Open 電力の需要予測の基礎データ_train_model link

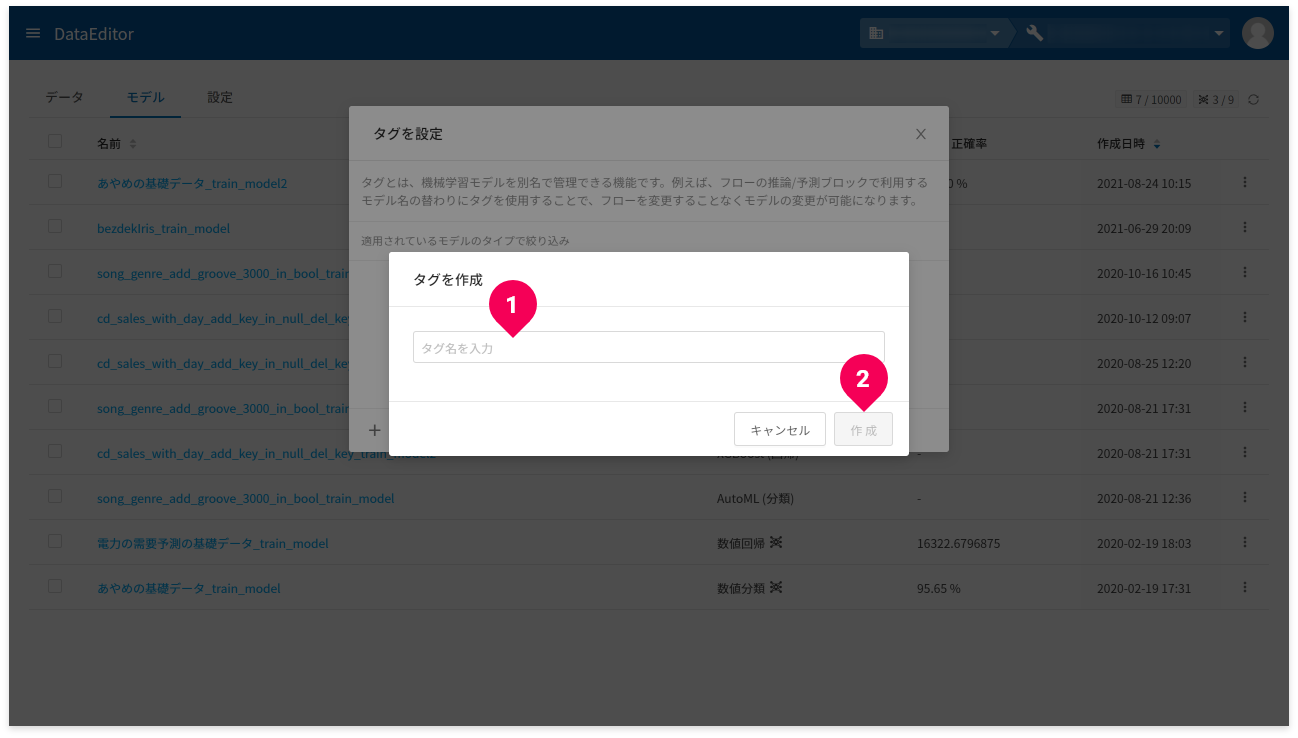pyautogui.click(x=213, y=543)
